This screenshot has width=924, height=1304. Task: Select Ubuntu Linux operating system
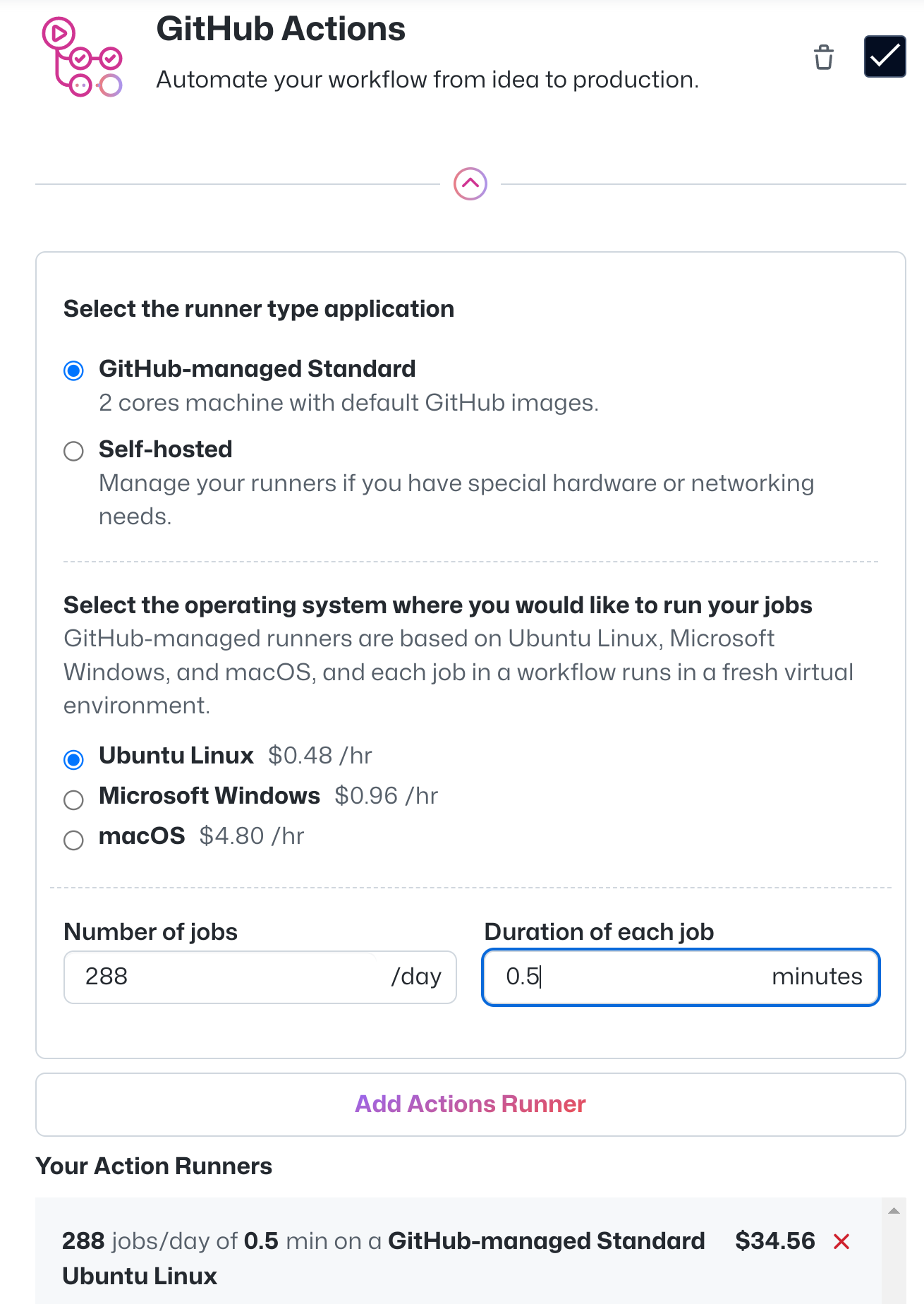point(73,759)
